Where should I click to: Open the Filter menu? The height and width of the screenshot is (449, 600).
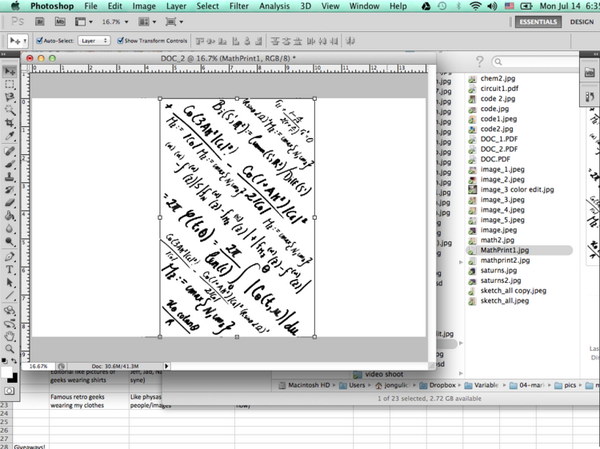coord(239,6)
